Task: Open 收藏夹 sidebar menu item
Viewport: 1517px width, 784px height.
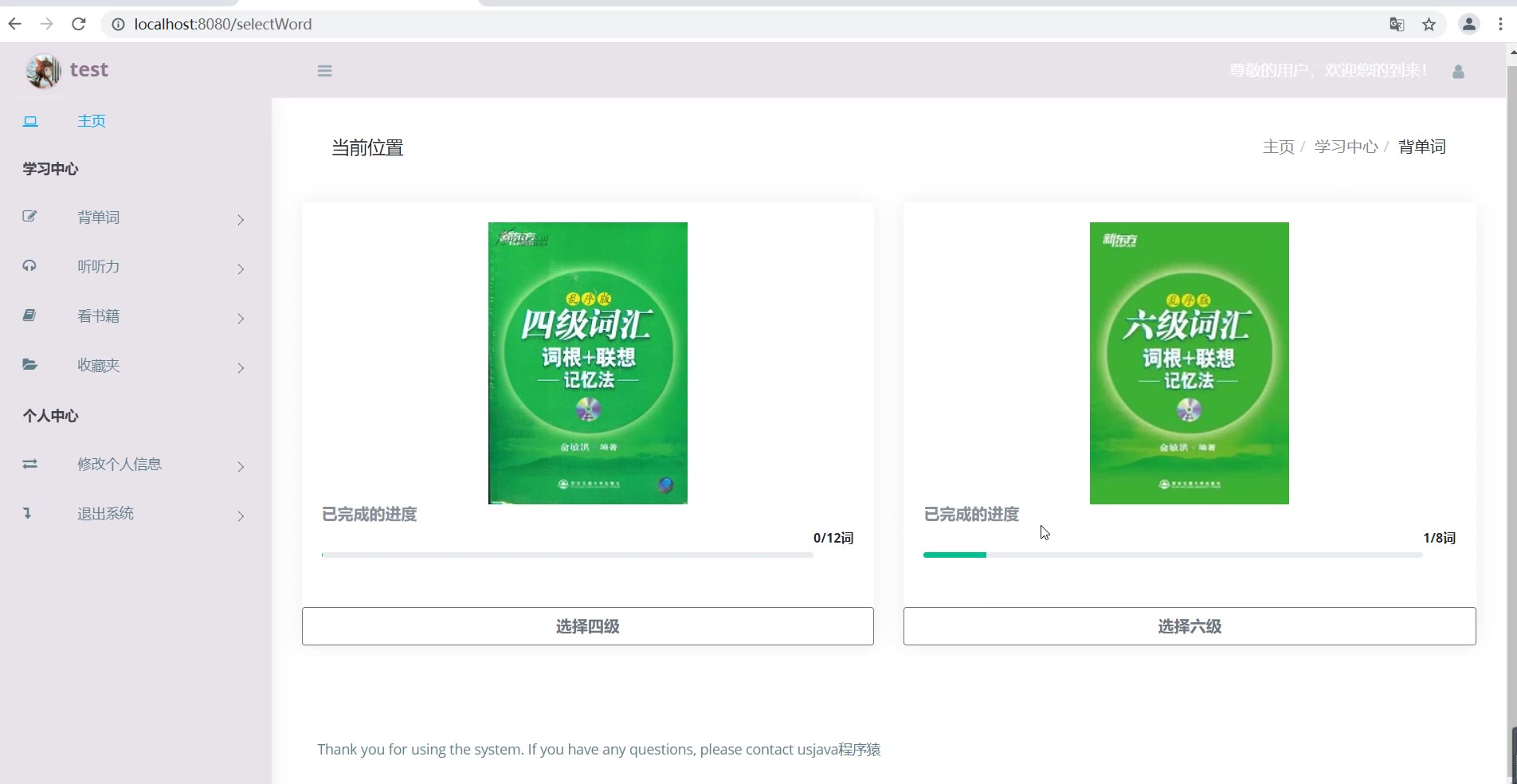Action: 99,366
